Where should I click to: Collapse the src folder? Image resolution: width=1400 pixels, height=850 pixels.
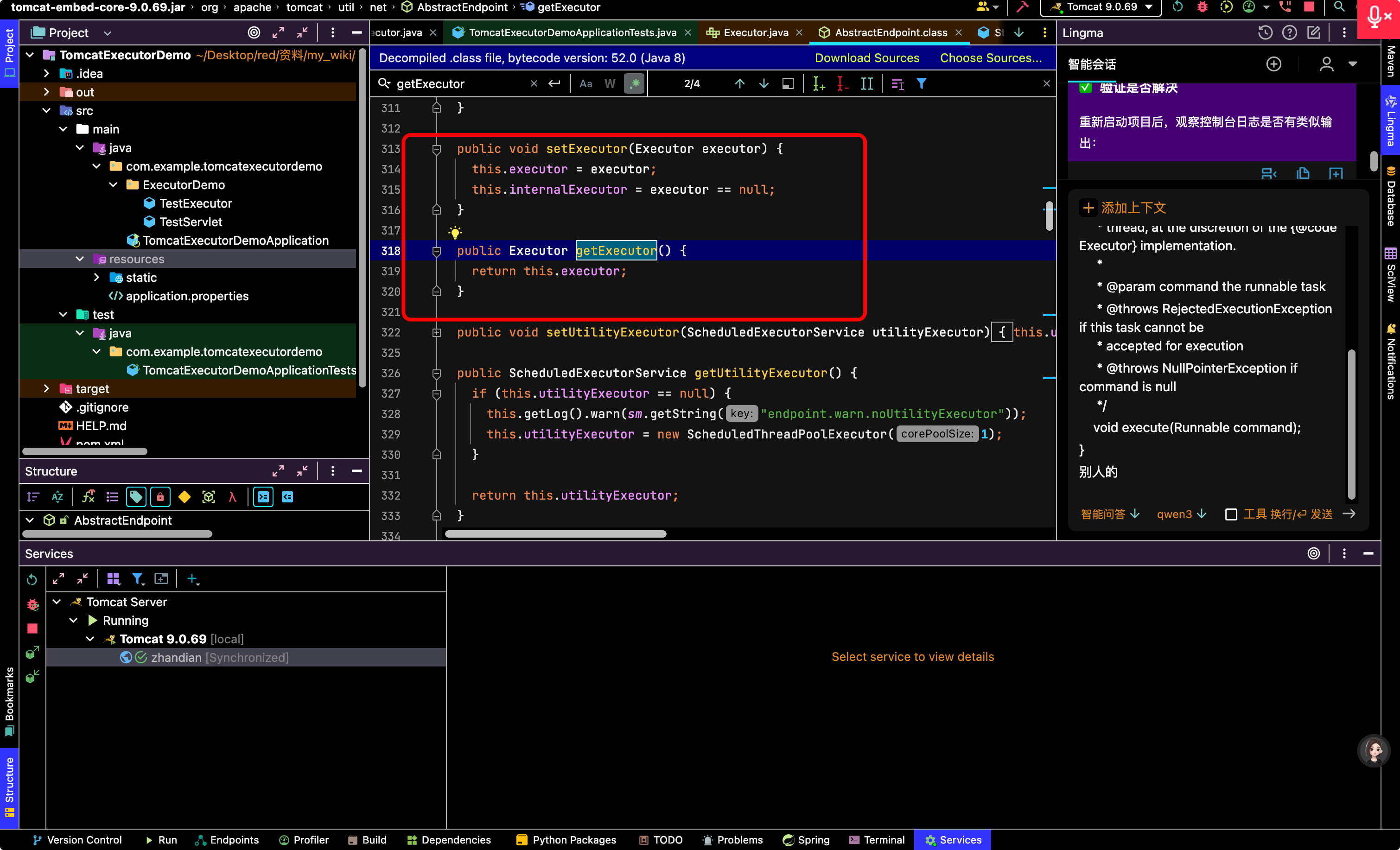(47, 111)
